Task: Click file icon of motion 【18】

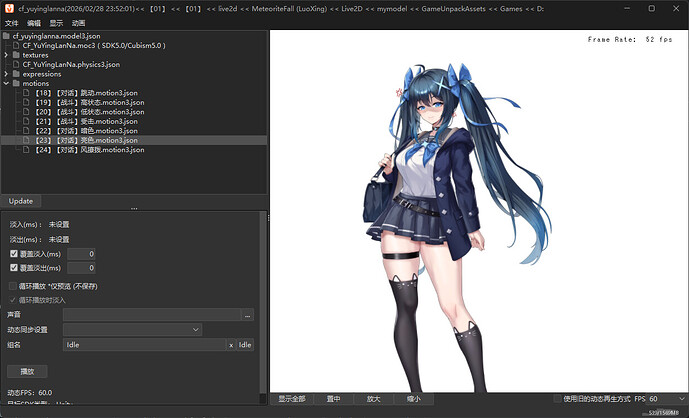Action: 27,93
